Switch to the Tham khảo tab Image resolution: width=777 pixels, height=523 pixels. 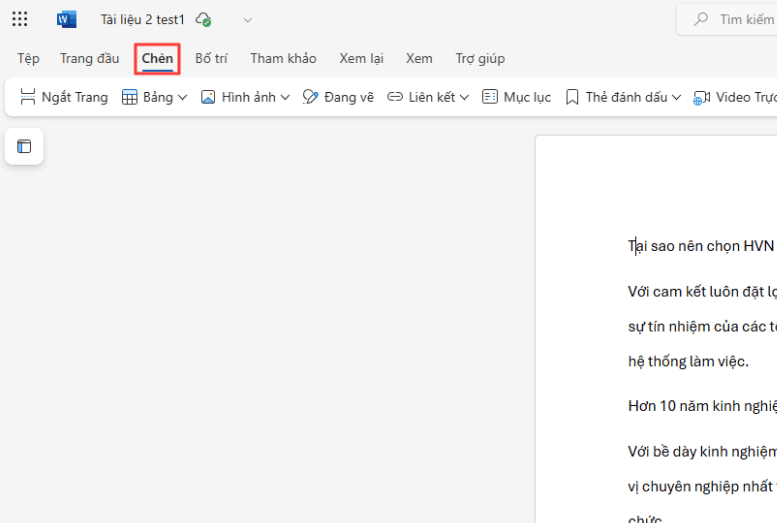283,58
